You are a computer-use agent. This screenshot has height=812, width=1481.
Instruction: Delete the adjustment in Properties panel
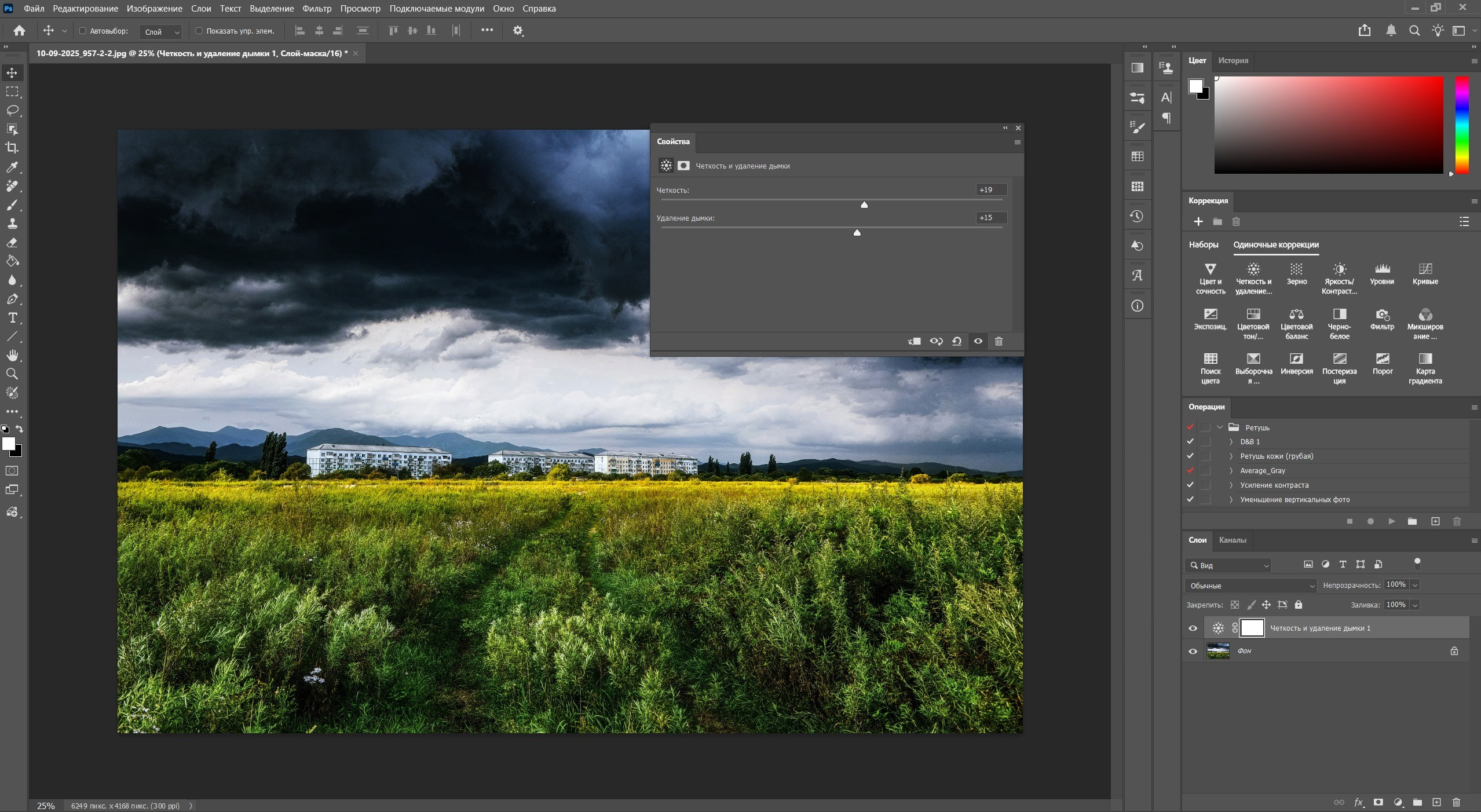[x=998, y=342]
